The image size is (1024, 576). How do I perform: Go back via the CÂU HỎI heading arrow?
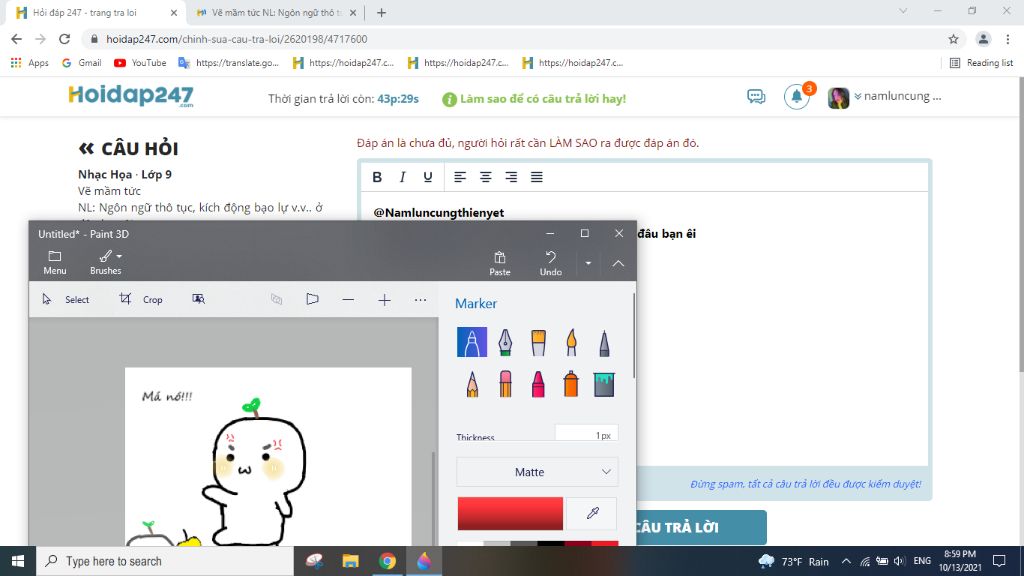tap(86, 149)
